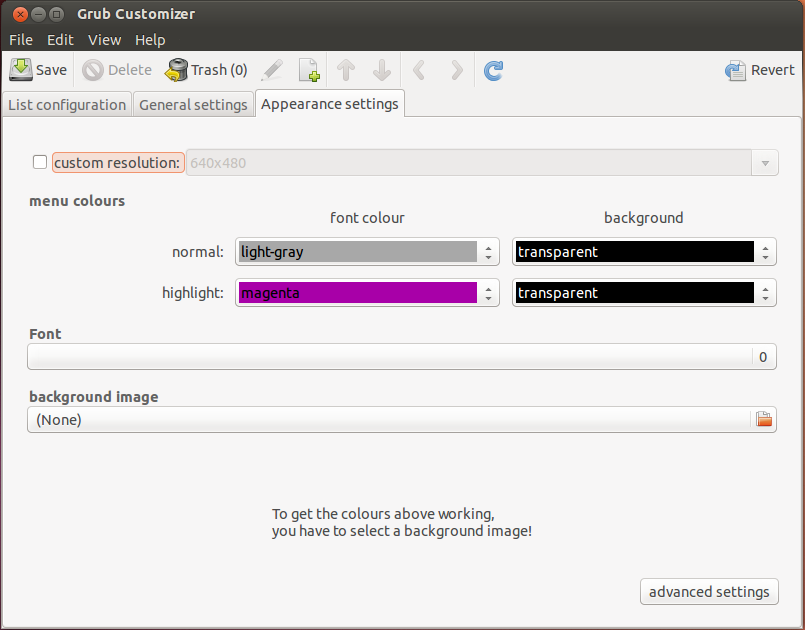Click the folder icon for background image
The width and height of the screenshot is (805, 630).
click(x=764, y=420)
